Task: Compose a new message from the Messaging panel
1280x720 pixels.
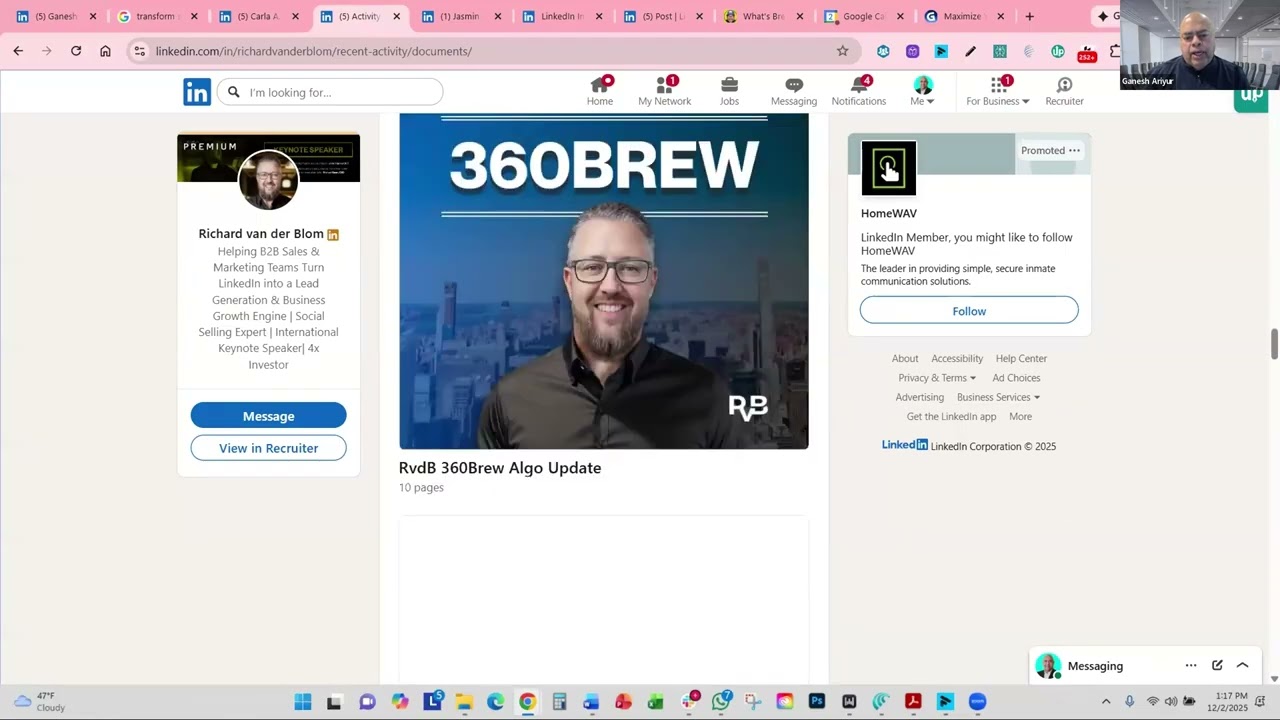Action: click(1217, 666)
